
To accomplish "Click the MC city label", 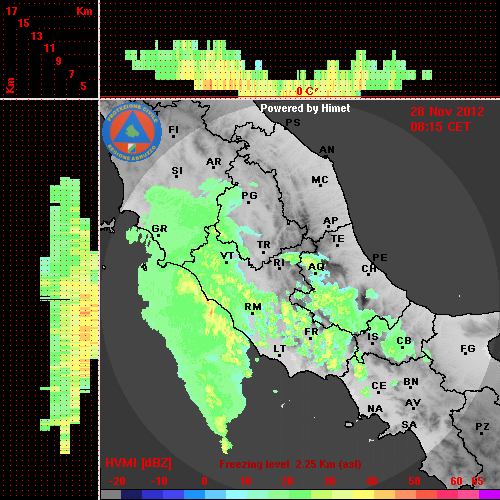I will [x=320, y=180].
